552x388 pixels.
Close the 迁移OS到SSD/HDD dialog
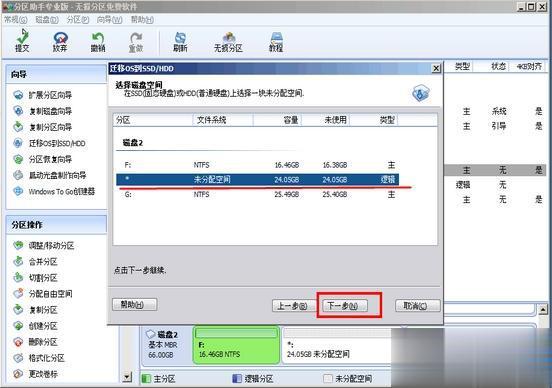click(x=436, y=68)
